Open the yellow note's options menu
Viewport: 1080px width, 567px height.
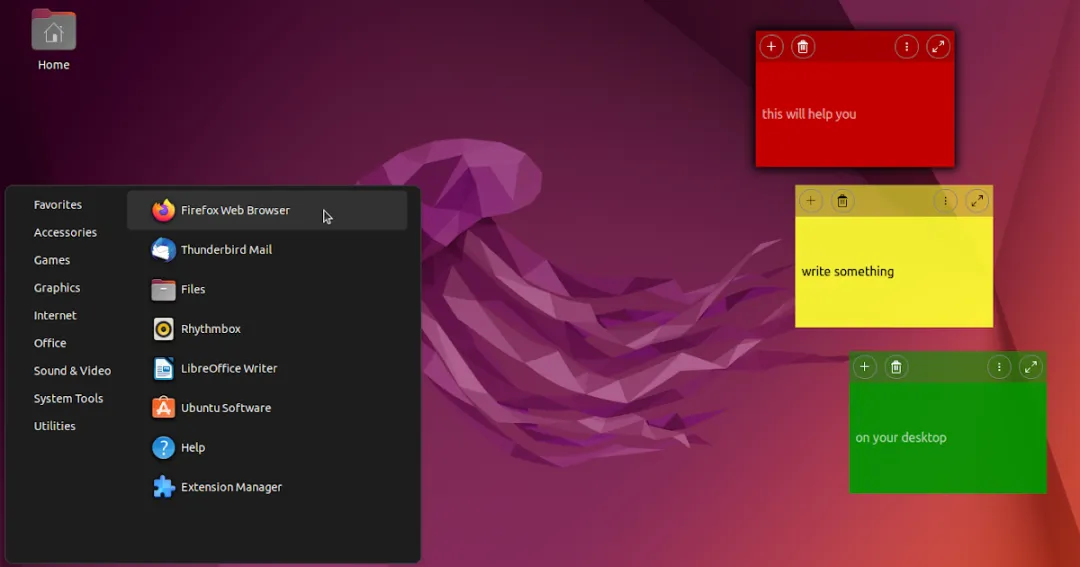[x=945, y=201]
